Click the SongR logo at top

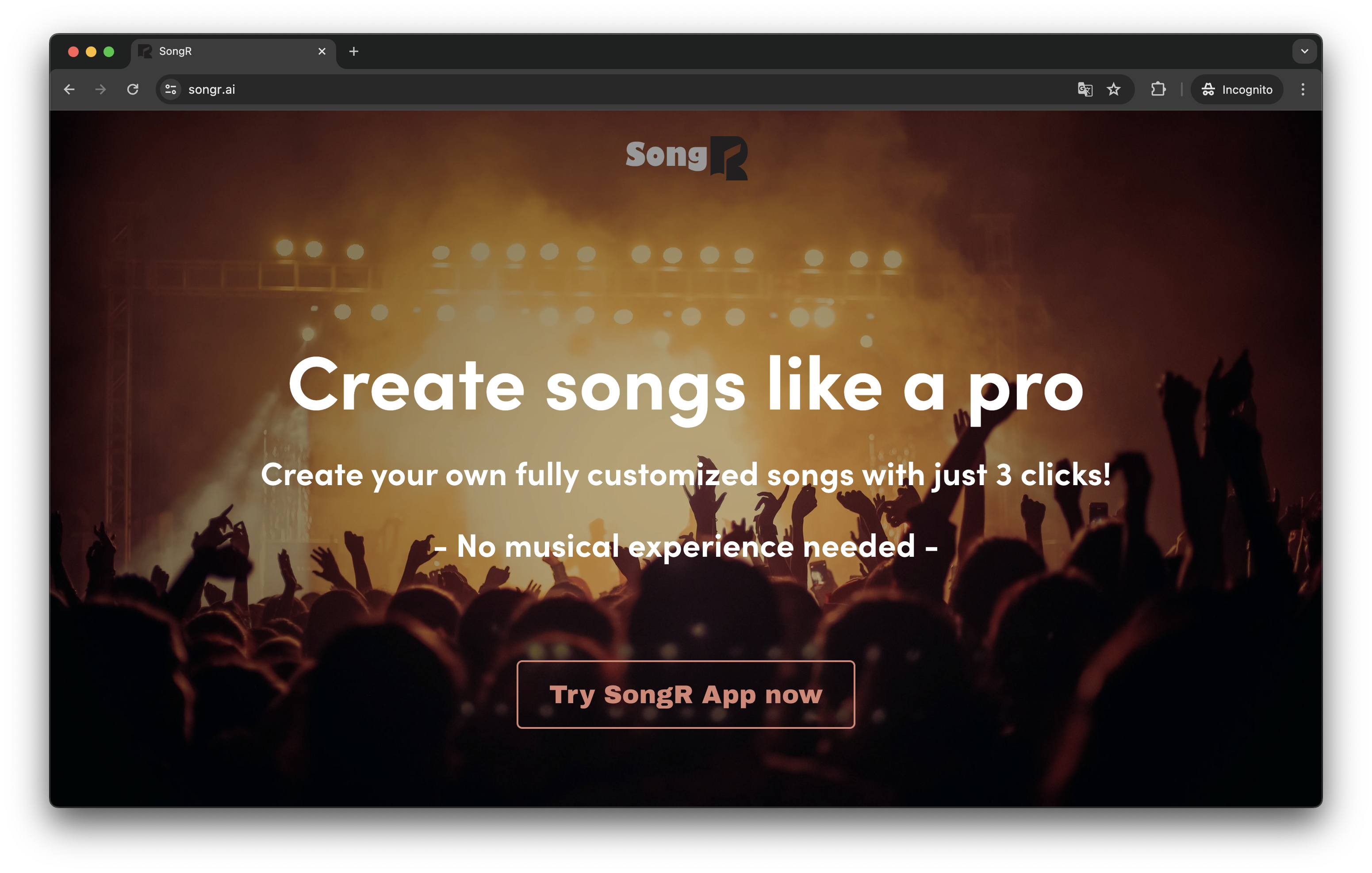[x=686, y=157]
